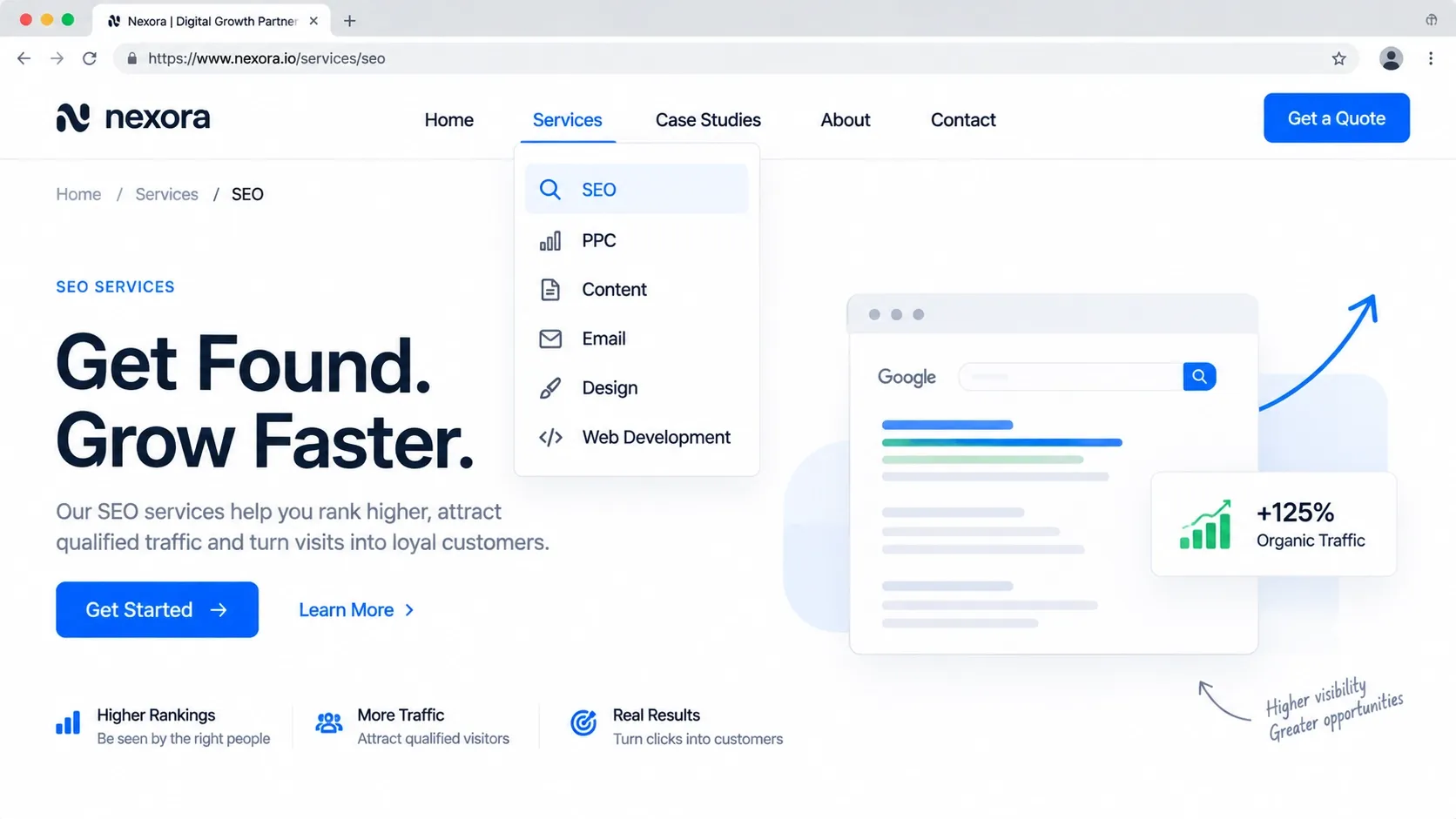Click the "SEO SERVICES" heading label

[x=115, y=286]
